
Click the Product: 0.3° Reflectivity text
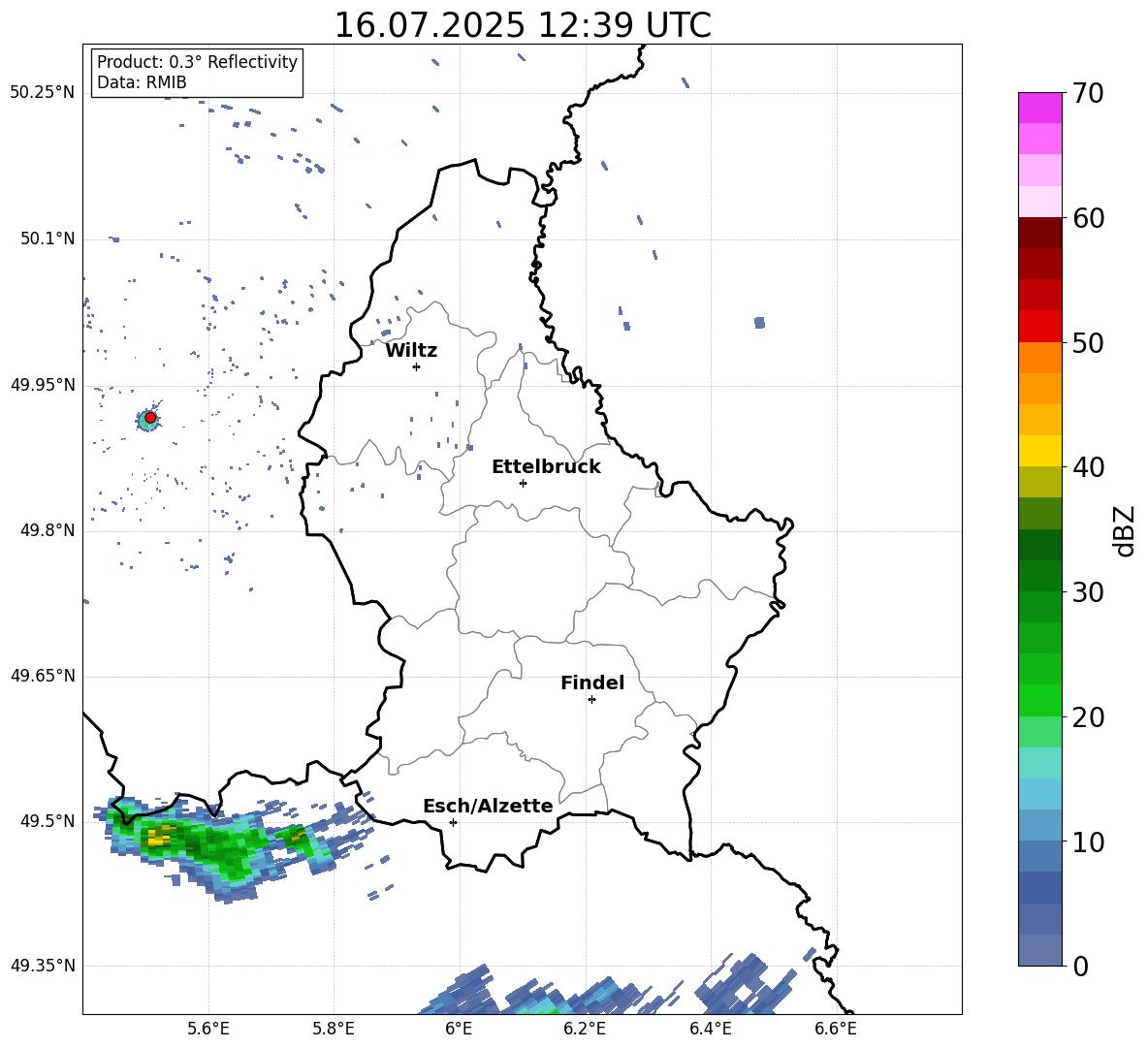click(197, 61)
